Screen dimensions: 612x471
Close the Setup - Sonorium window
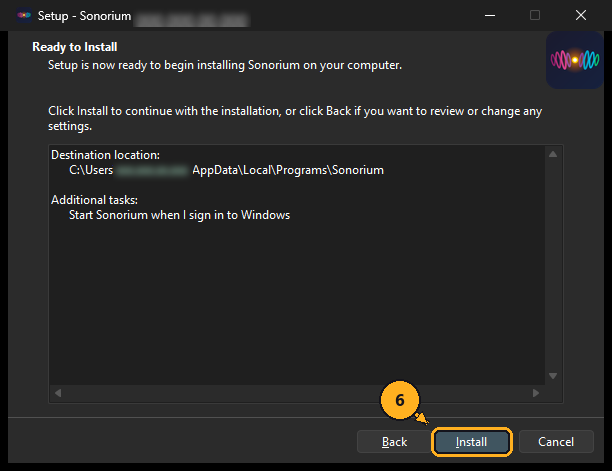pyautogui.click(x=581, y=15)
